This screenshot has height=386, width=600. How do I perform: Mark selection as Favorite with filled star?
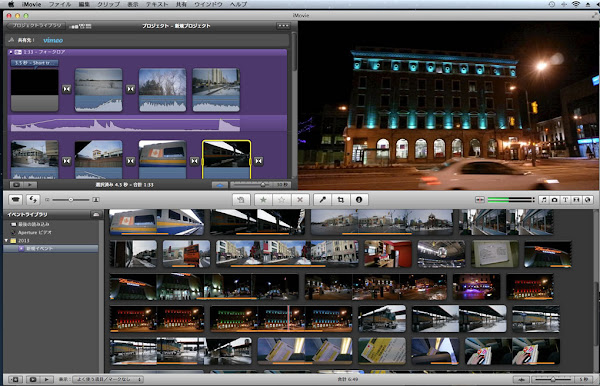263,200
